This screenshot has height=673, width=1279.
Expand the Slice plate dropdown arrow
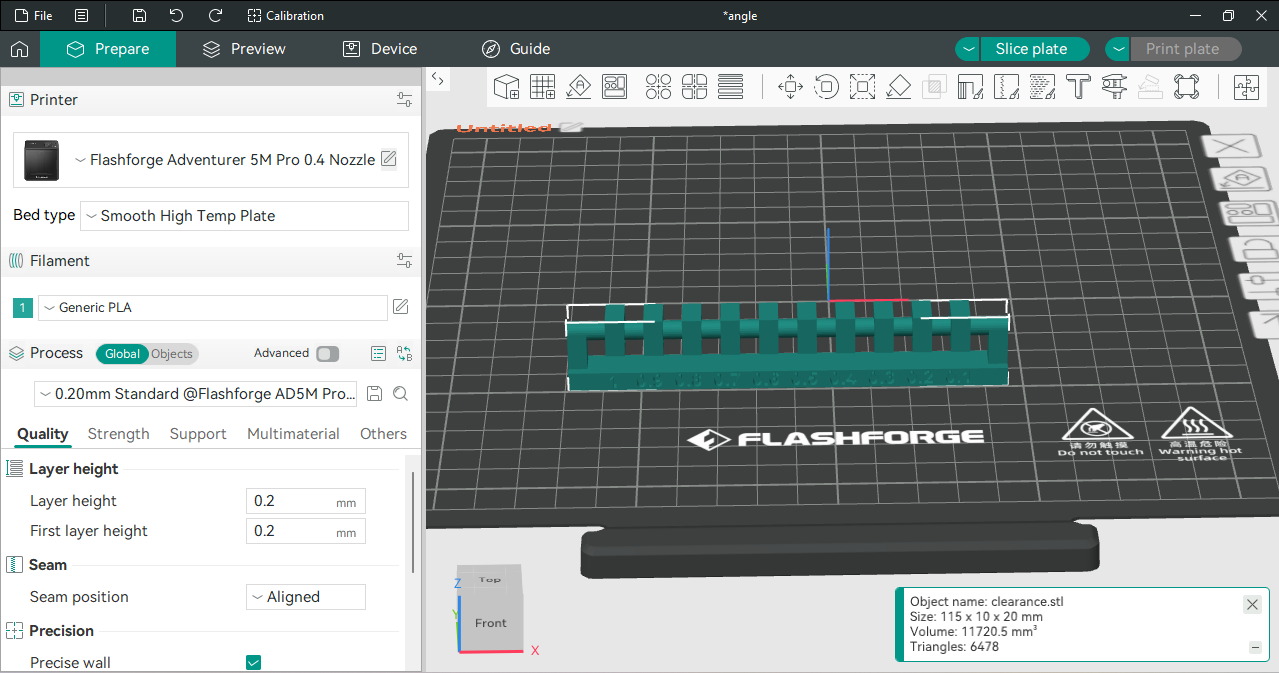pos(967,49)
